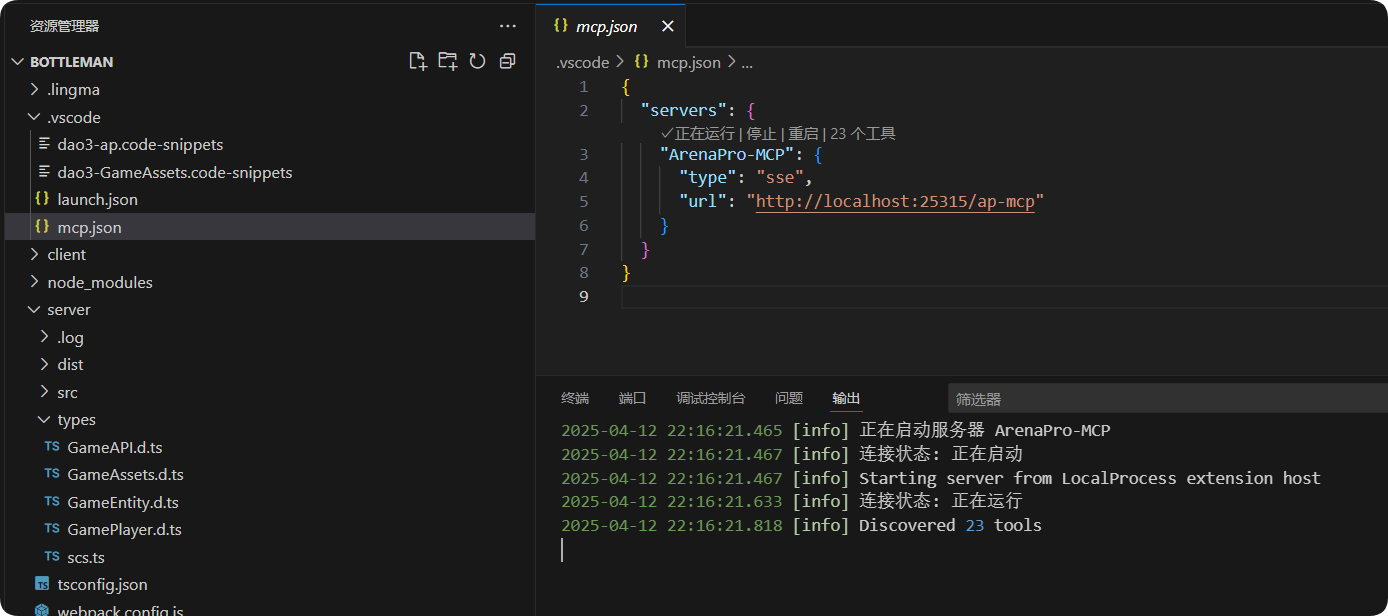
Task: Open the 问题 panel tab
Action: [x=789, y=398]
